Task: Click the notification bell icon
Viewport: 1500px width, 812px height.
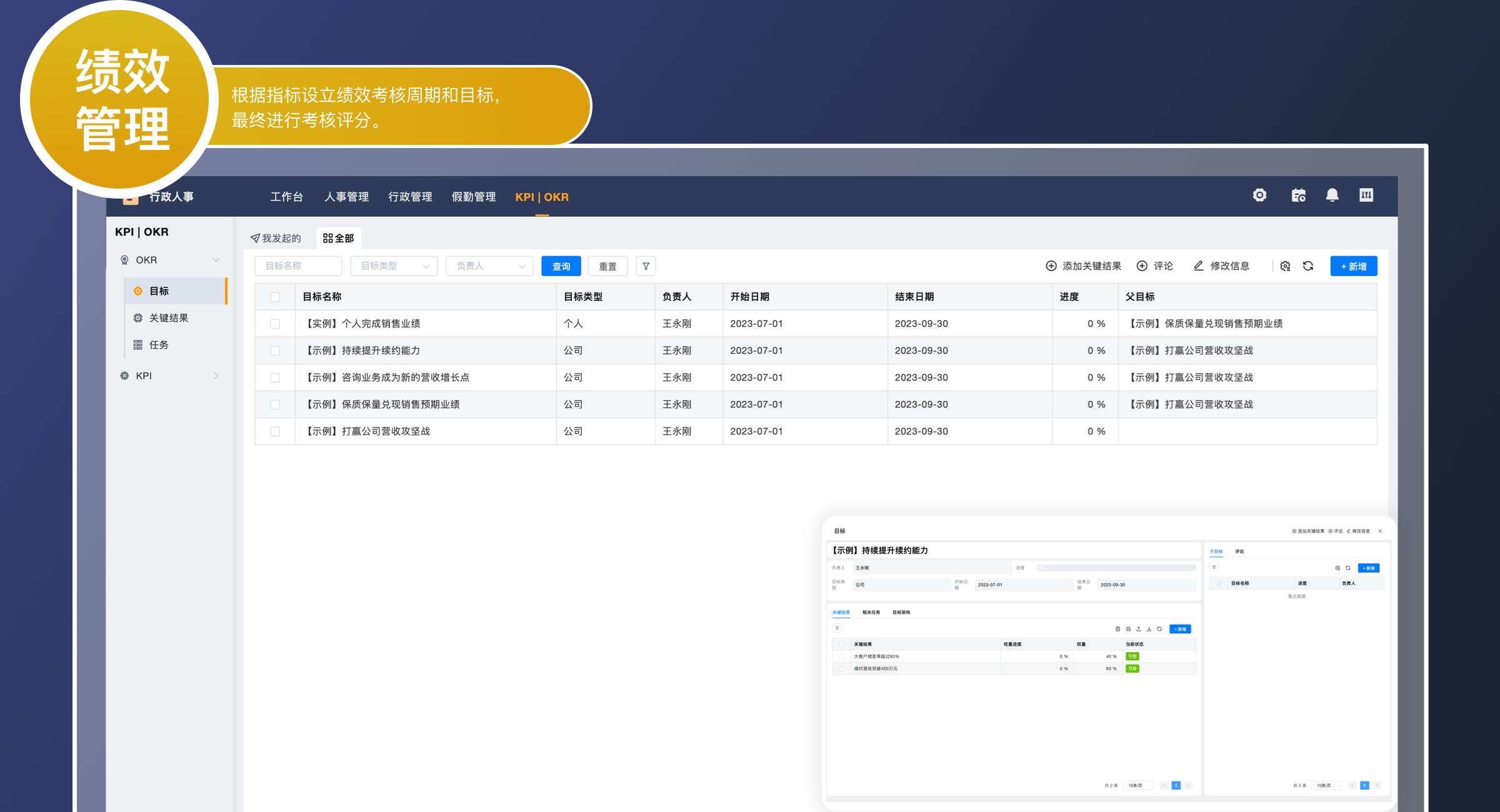Action: [x=1332, y=196]
